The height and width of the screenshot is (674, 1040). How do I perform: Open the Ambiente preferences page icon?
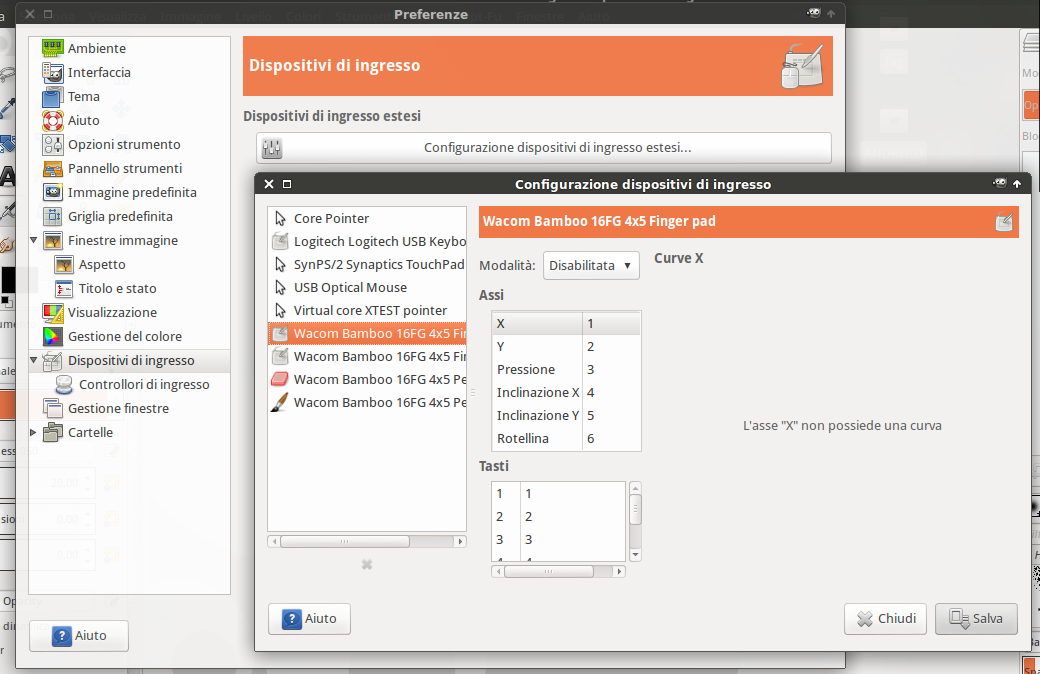tap(52, 48)
